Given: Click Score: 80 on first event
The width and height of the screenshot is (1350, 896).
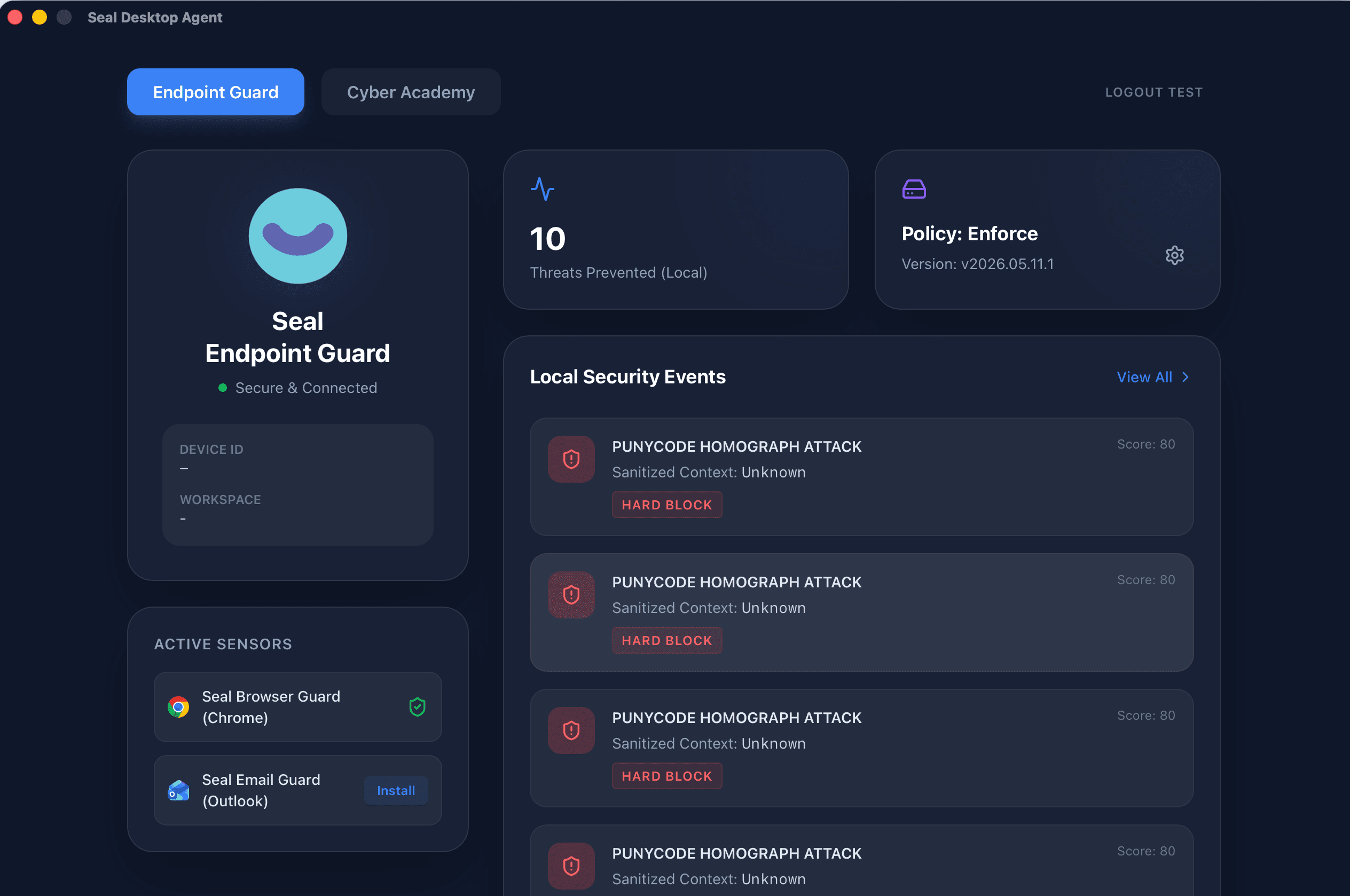Looking at the screenshot, I should click(1146, 444).
